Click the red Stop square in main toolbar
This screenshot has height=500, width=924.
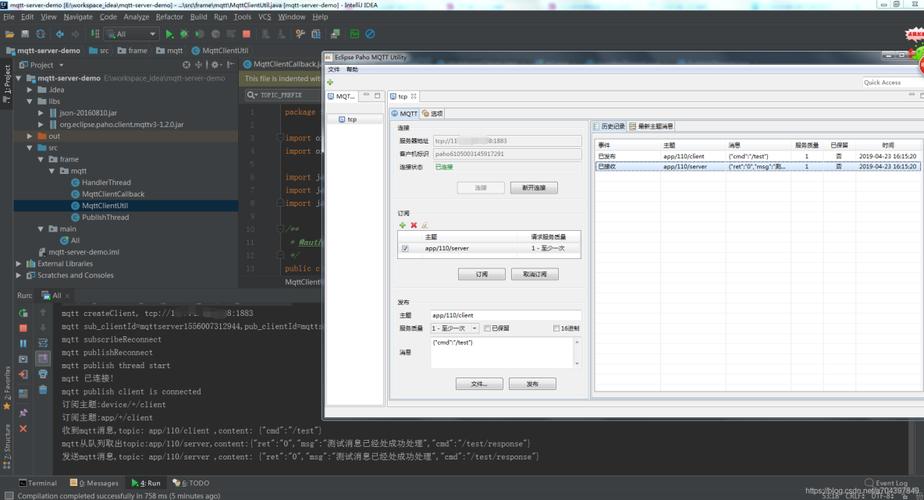pyautogui.click(x=246, y=34)
